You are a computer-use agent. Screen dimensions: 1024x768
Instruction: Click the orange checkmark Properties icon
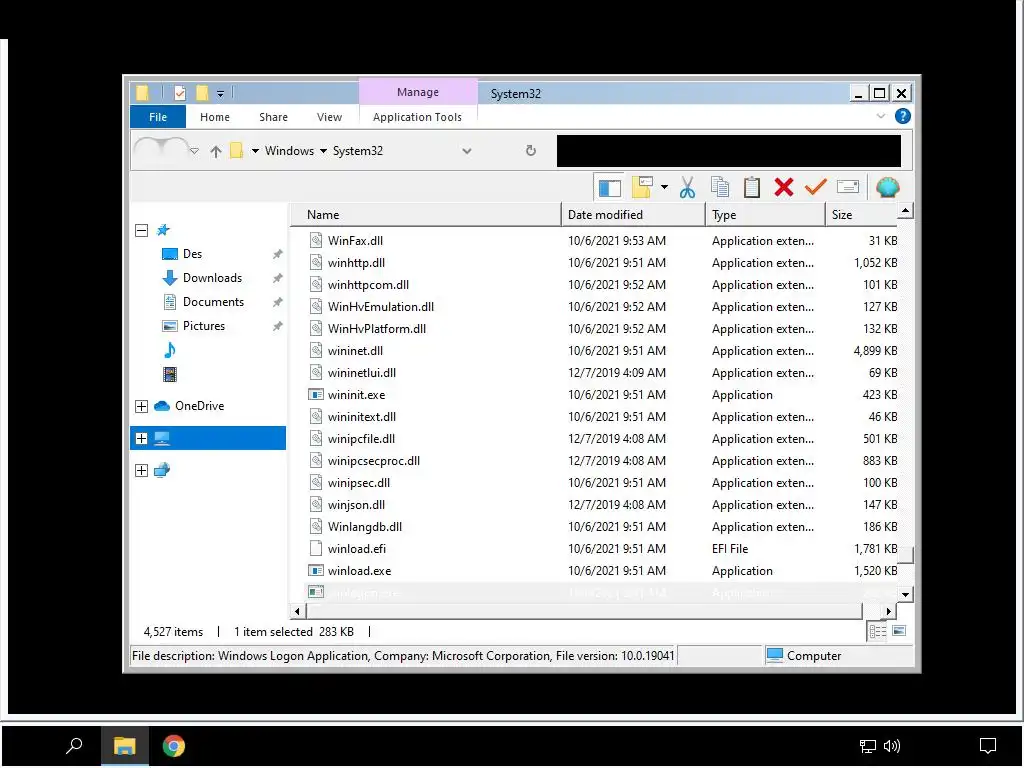click(x=815, y=187)
